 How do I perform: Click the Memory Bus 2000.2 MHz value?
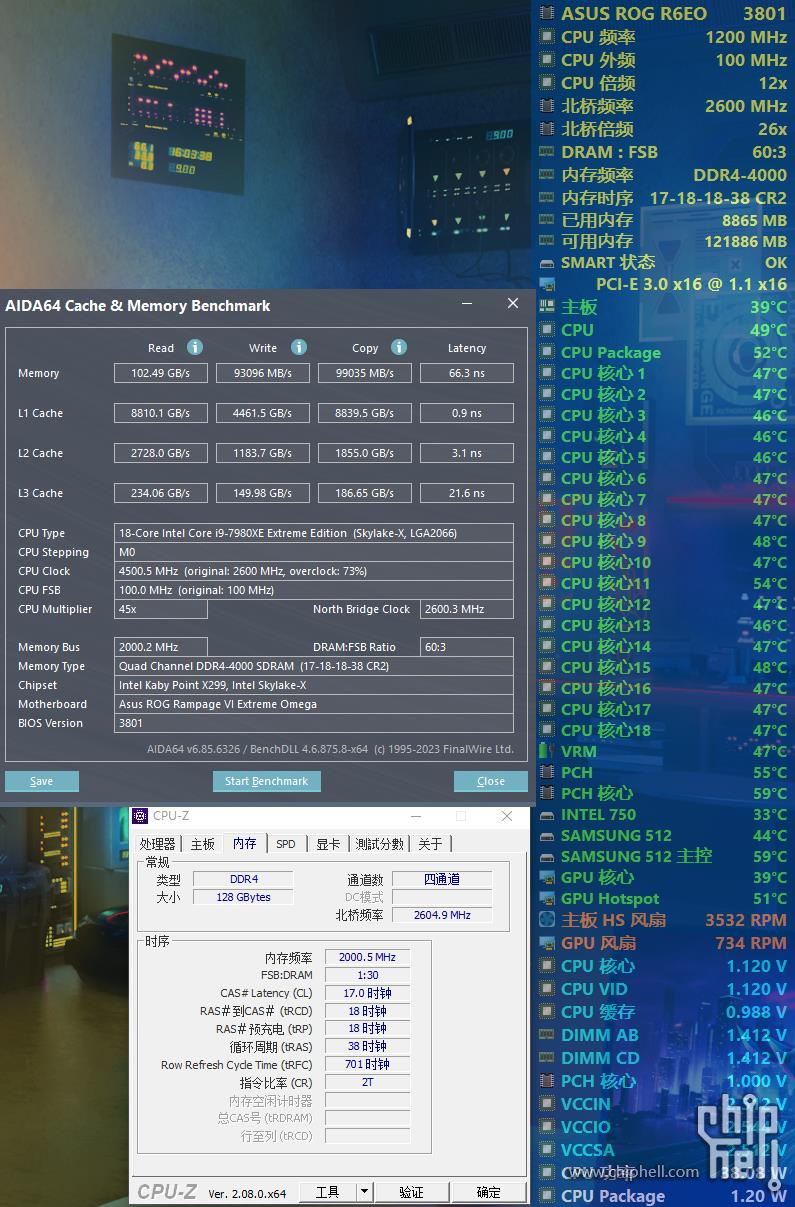point(161,647)
